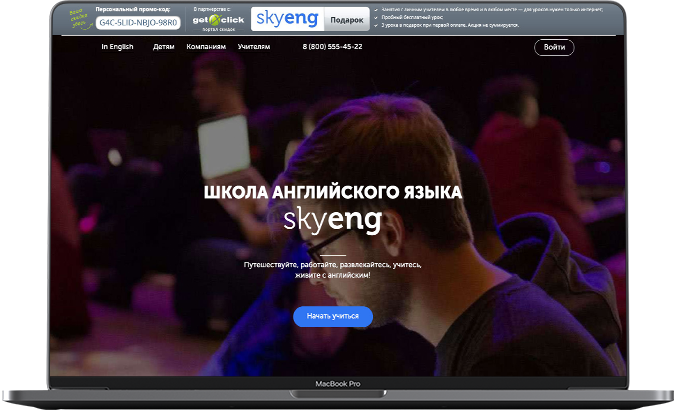Click the Подарок button

click(x=346, y=20)
